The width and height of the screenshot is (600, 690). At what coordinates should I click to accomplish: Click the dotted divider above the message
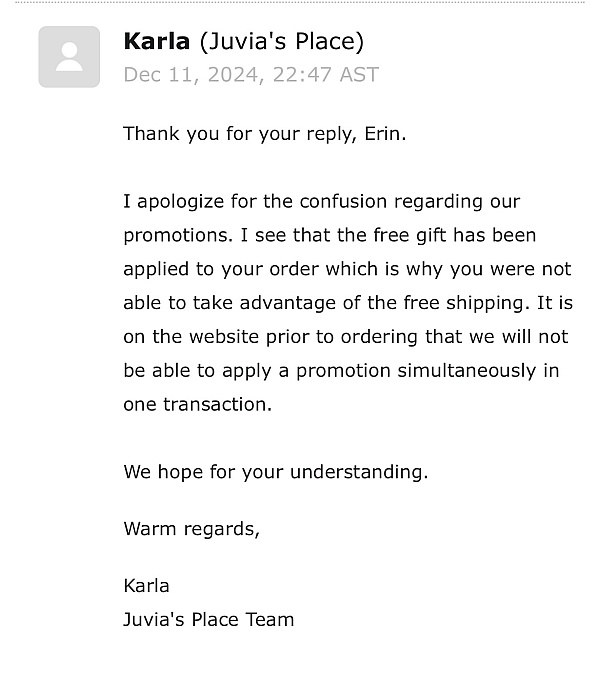coord(300,2)
